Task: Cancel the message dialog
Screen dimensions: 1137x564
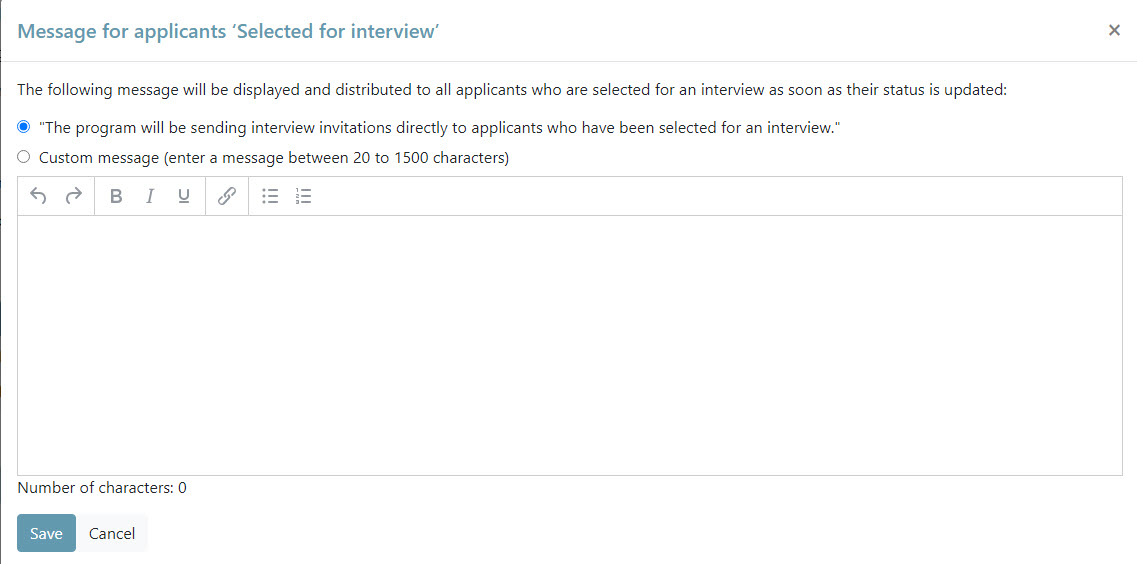Action: tap(112, 533)
